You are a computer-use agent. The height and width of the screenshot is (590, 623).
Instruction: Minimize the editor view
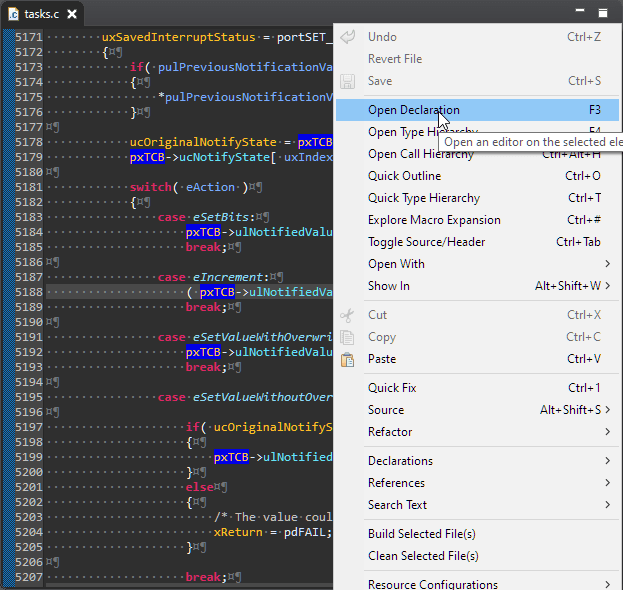point(580,11)
